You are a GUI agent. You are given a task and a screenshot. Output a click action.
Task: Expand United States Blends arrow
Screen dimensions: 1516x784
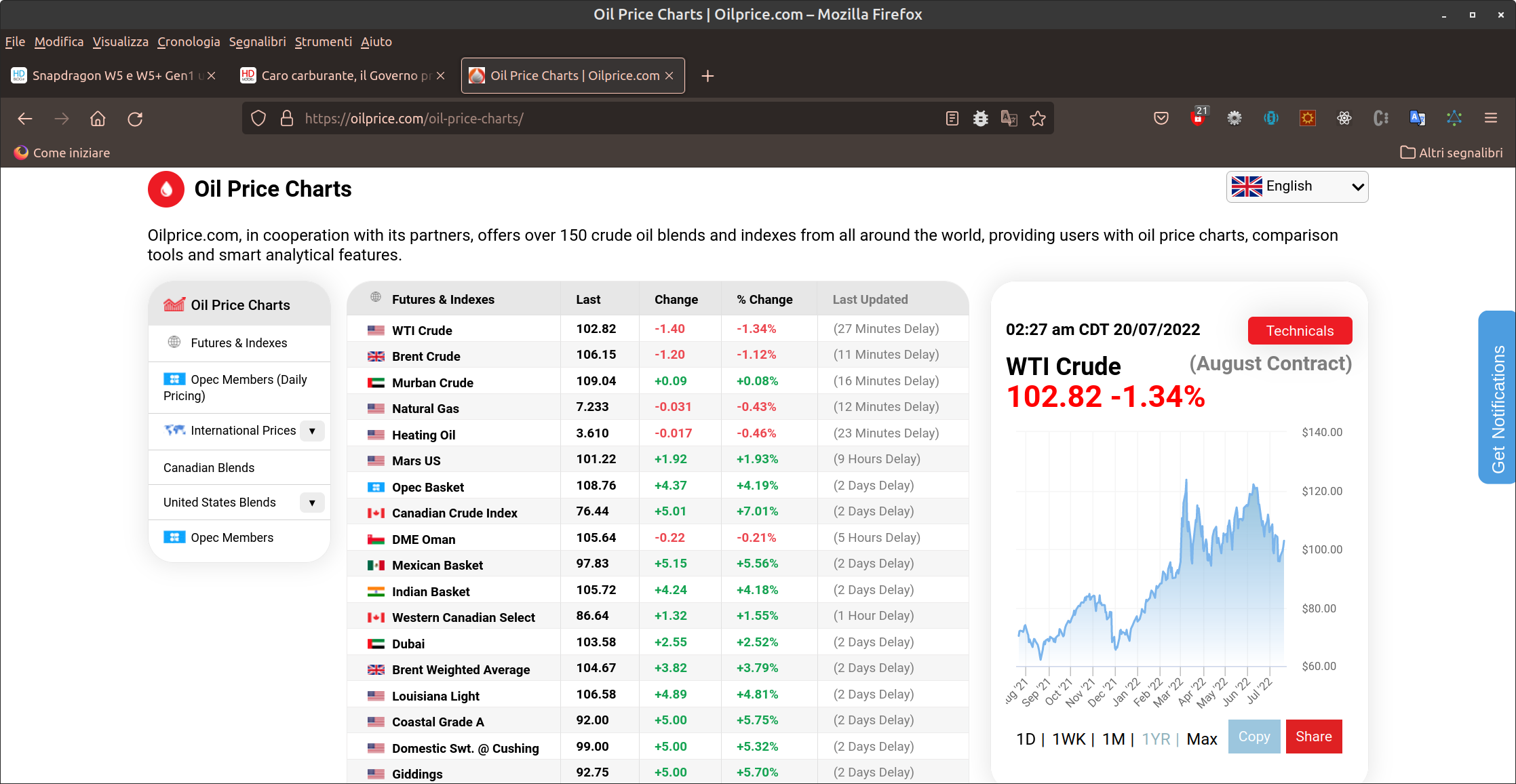click(312, 503)
